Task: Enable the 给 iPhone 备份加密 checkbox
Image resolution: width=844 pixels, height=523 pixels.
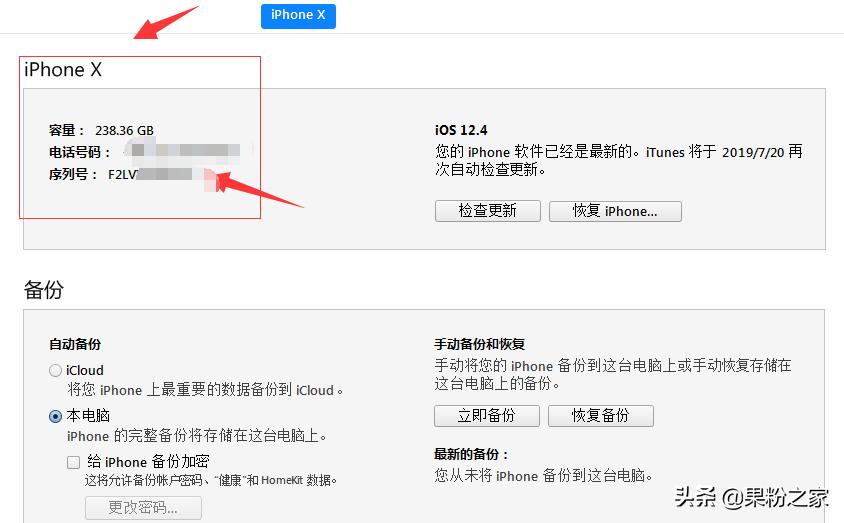Action: coord(73,462)
